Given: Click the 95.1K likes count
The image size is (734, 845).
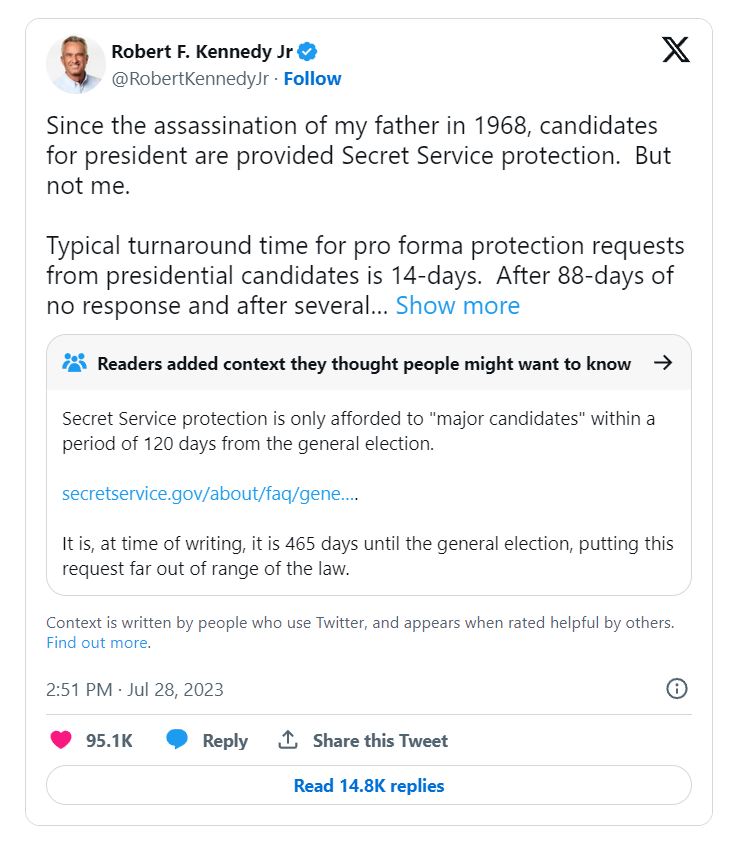Looking at the screenshot, I should pos(109,741).
